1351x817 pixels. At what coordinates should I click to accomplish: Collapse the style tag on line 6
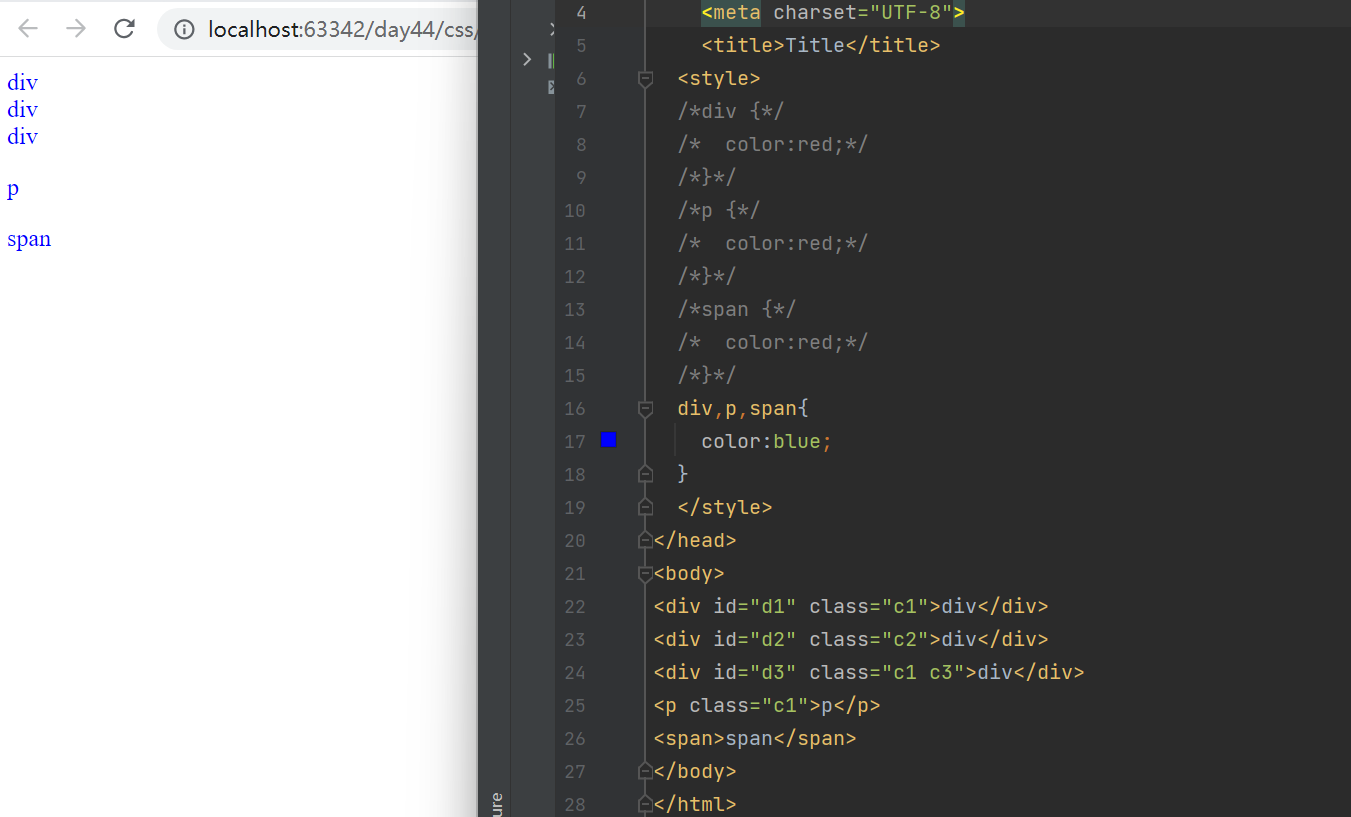point(645,78)
